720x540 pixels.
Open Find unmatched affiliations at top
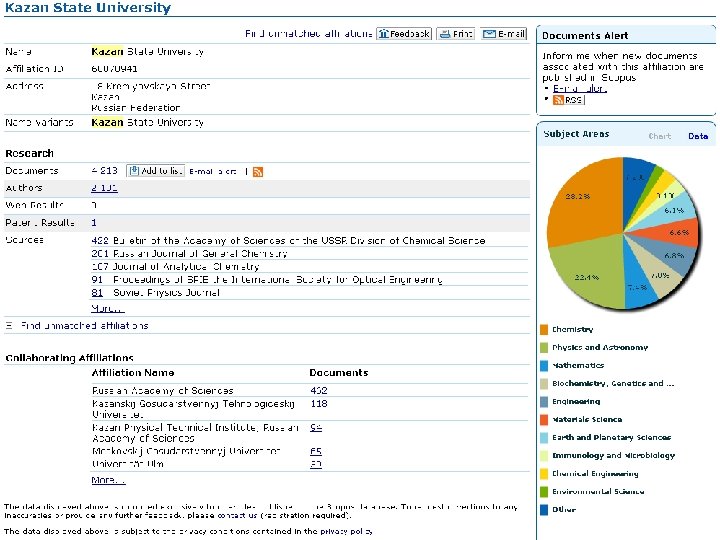point(309,34)
